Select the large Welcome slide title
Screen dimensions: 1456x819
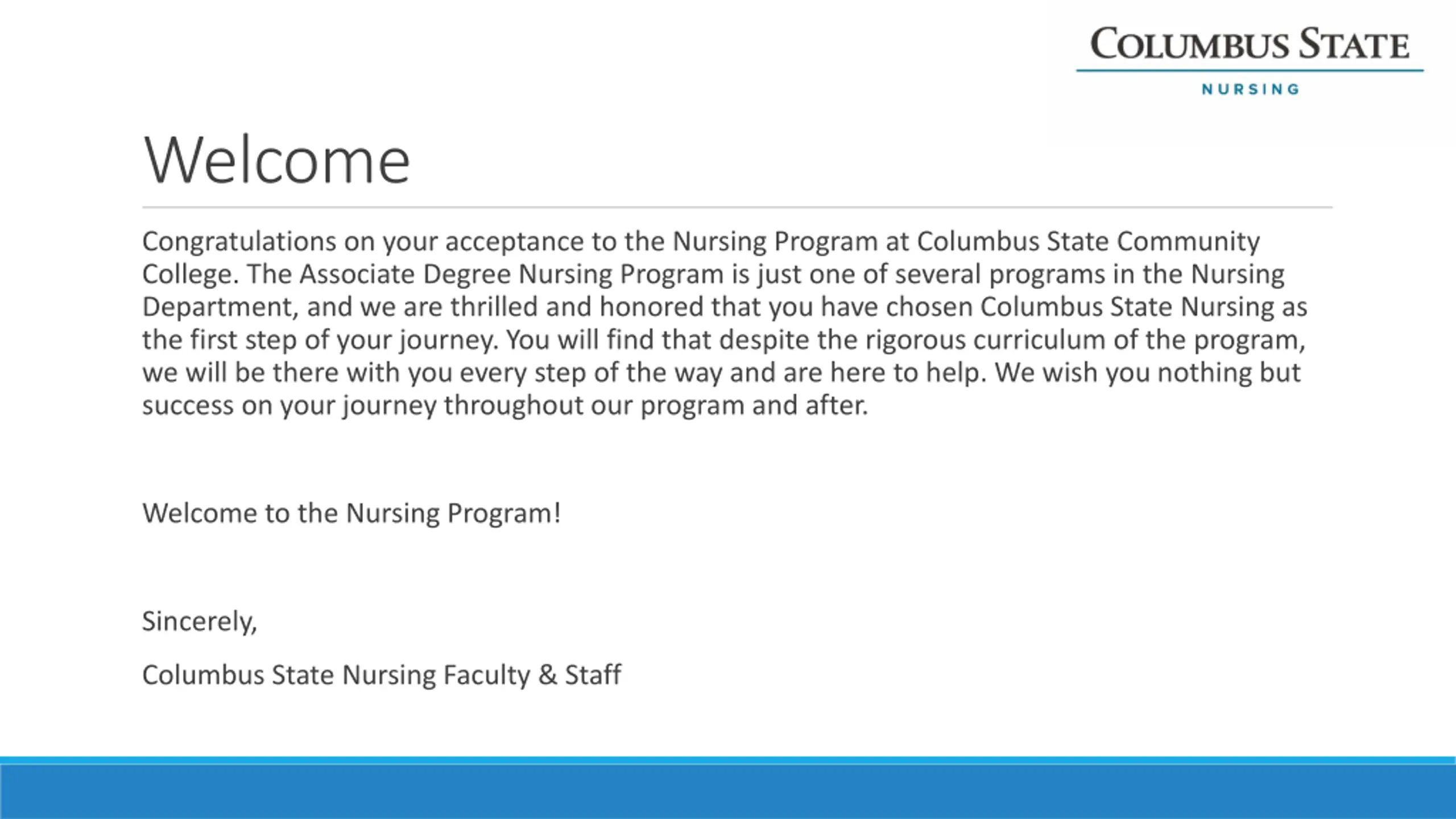276,160
